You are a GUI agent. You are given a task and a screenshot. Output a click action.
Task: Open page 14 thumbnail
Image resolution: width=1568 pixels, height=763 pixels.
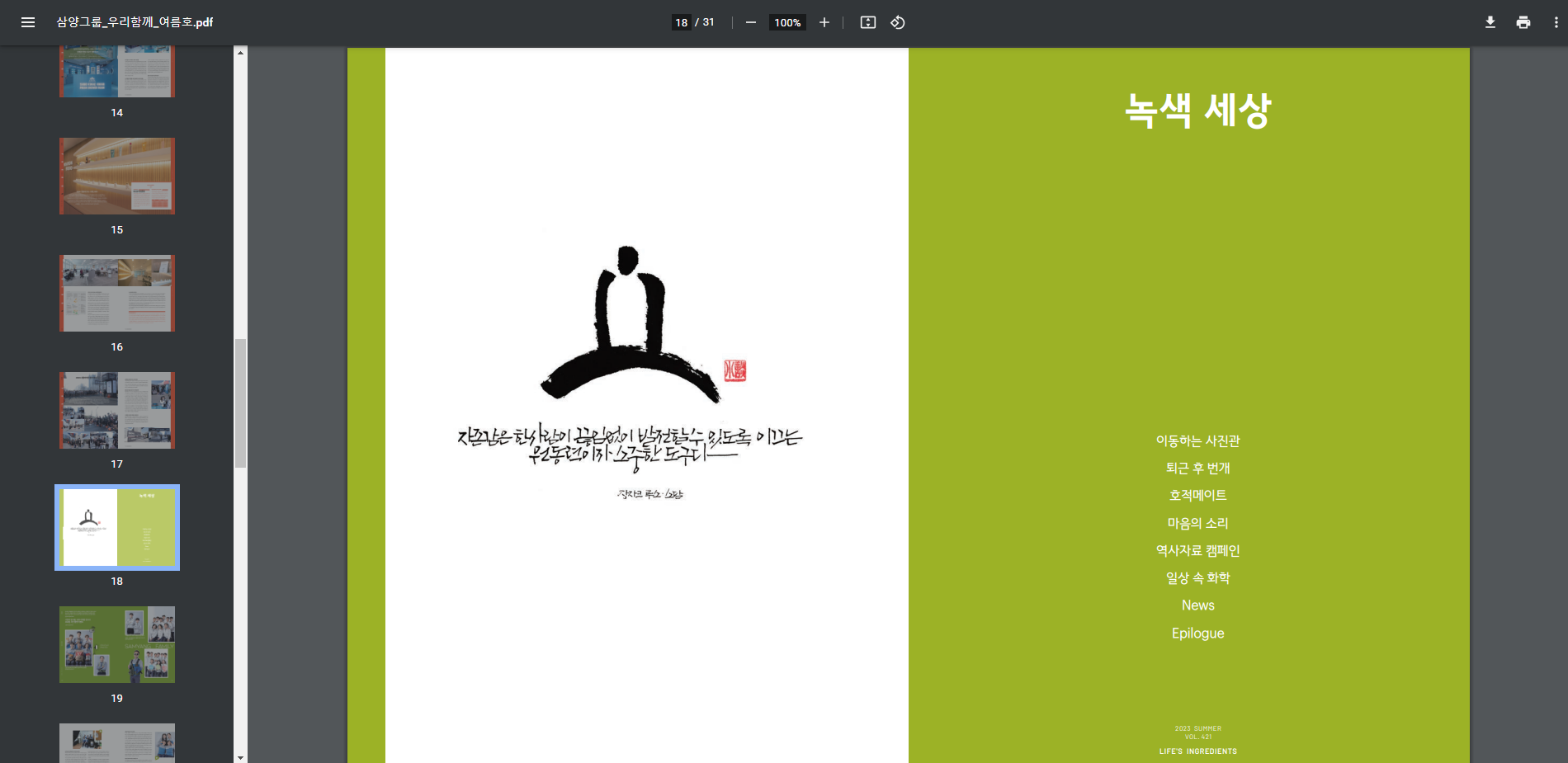click(x=117, y=73)
